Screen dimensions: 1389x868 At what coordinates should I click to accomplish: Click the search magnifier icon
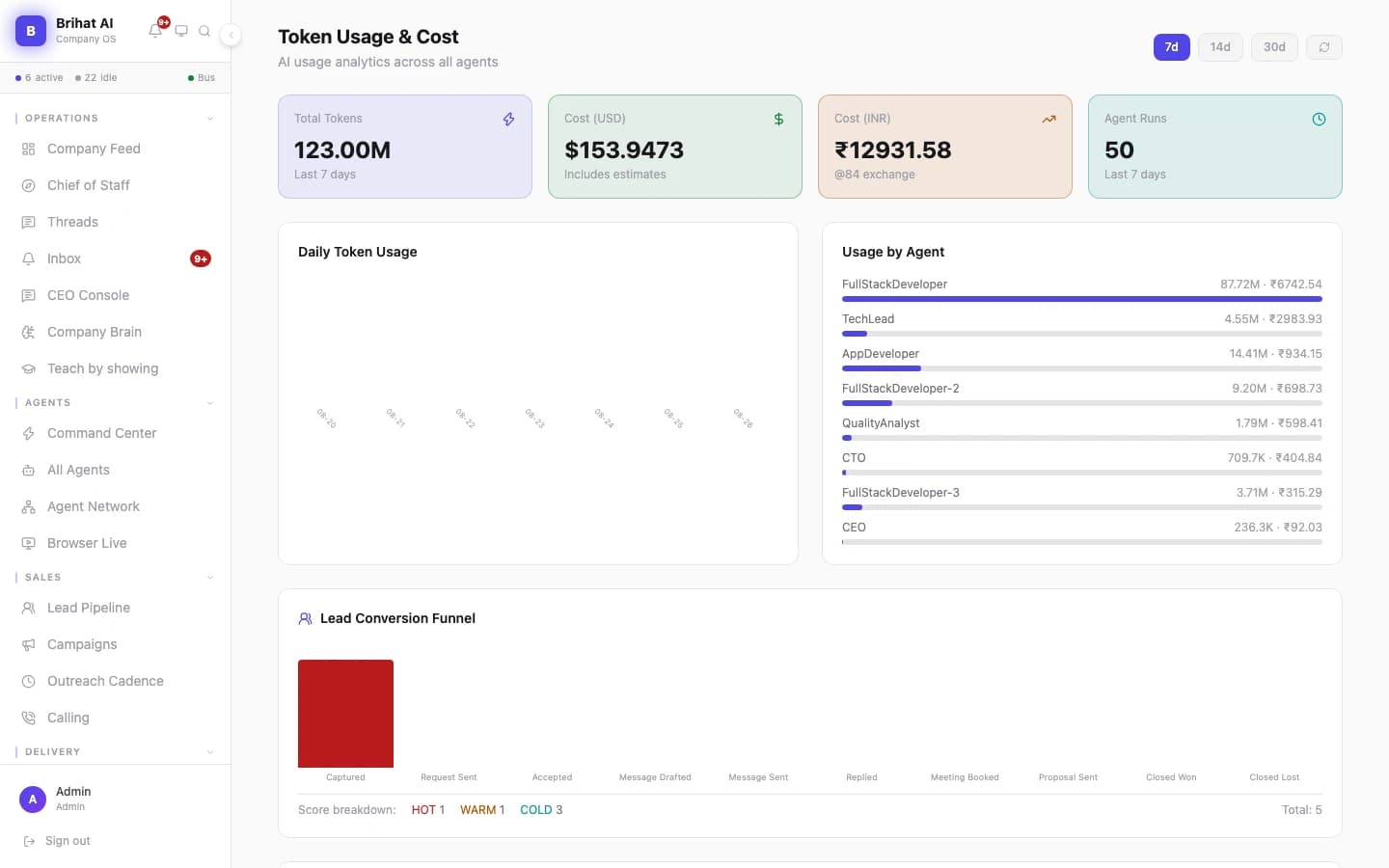pyautogui.click(x=204, y=31)
